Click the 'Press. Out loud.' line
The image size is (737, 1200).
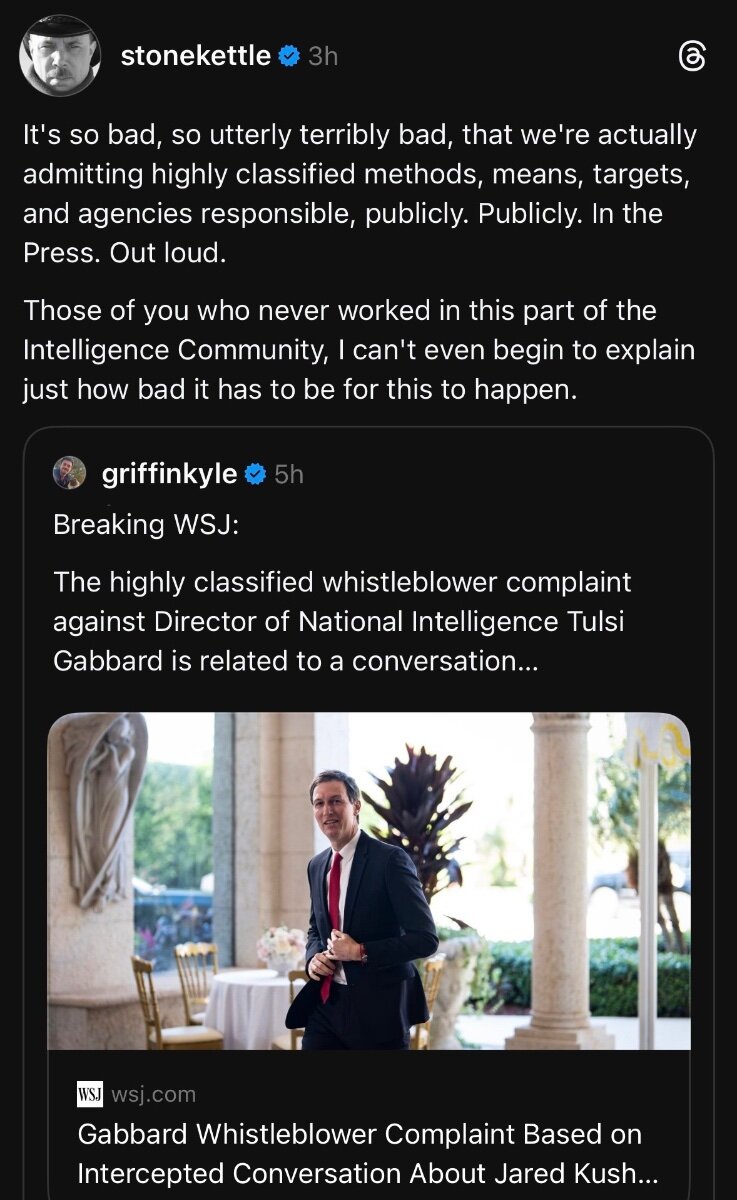click(125, 253)
